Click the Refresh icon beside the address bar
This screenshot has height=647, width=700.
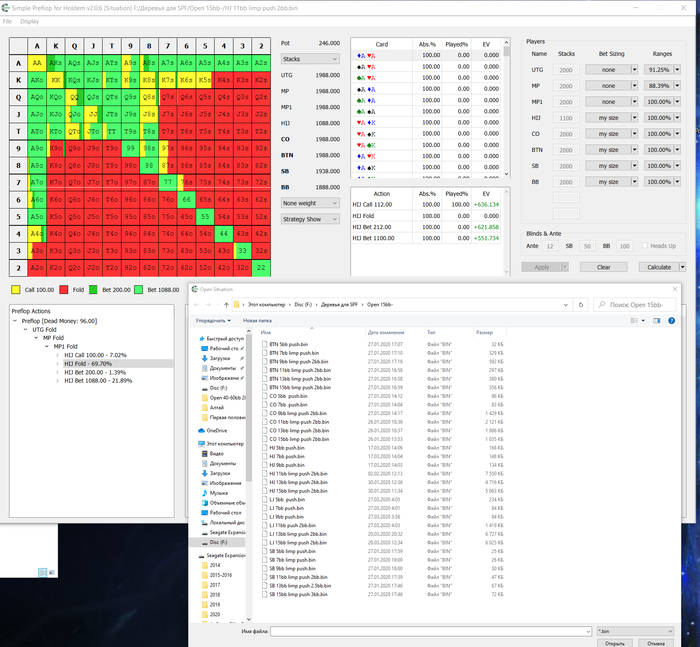pos(581,305)
